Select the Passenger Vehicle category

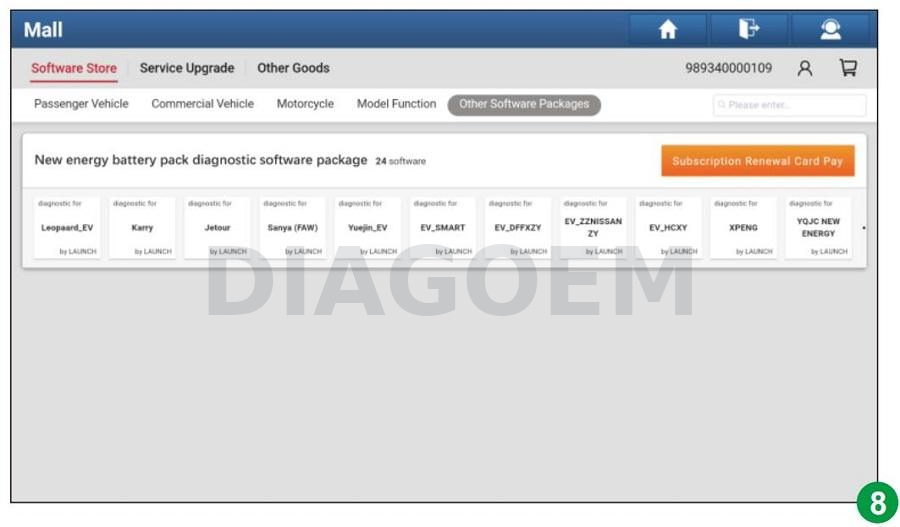point(81,104)
